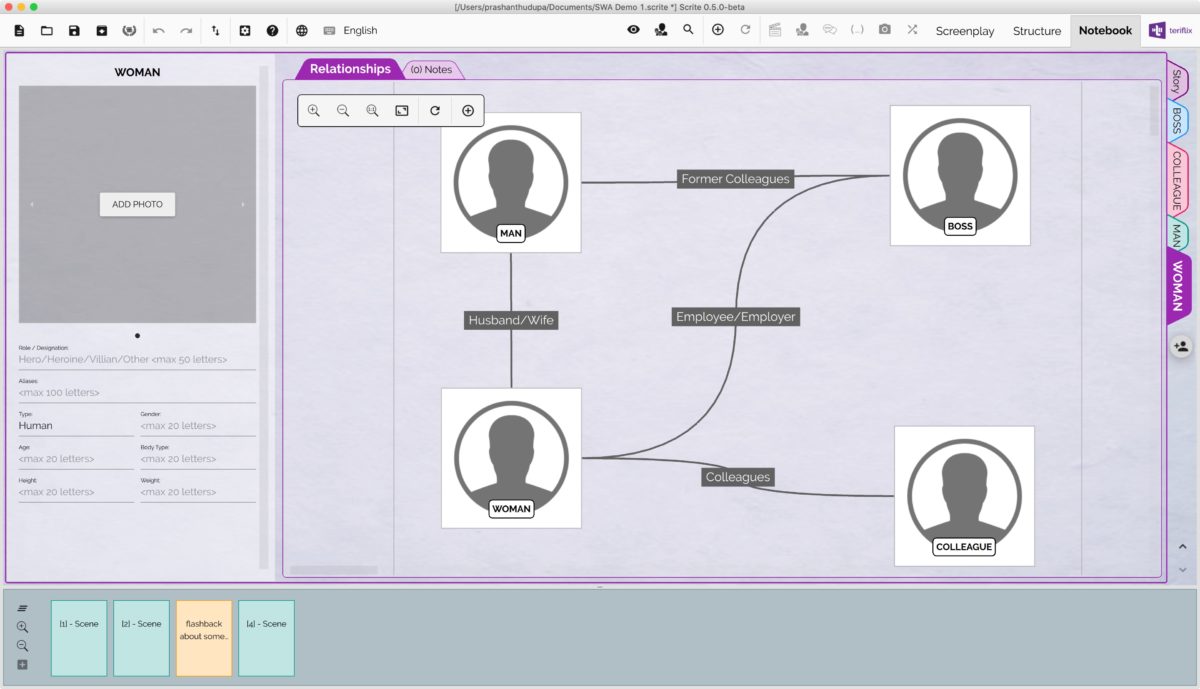
Task: Toggle the eye visibility icon in toolbar
Action: 633,30
